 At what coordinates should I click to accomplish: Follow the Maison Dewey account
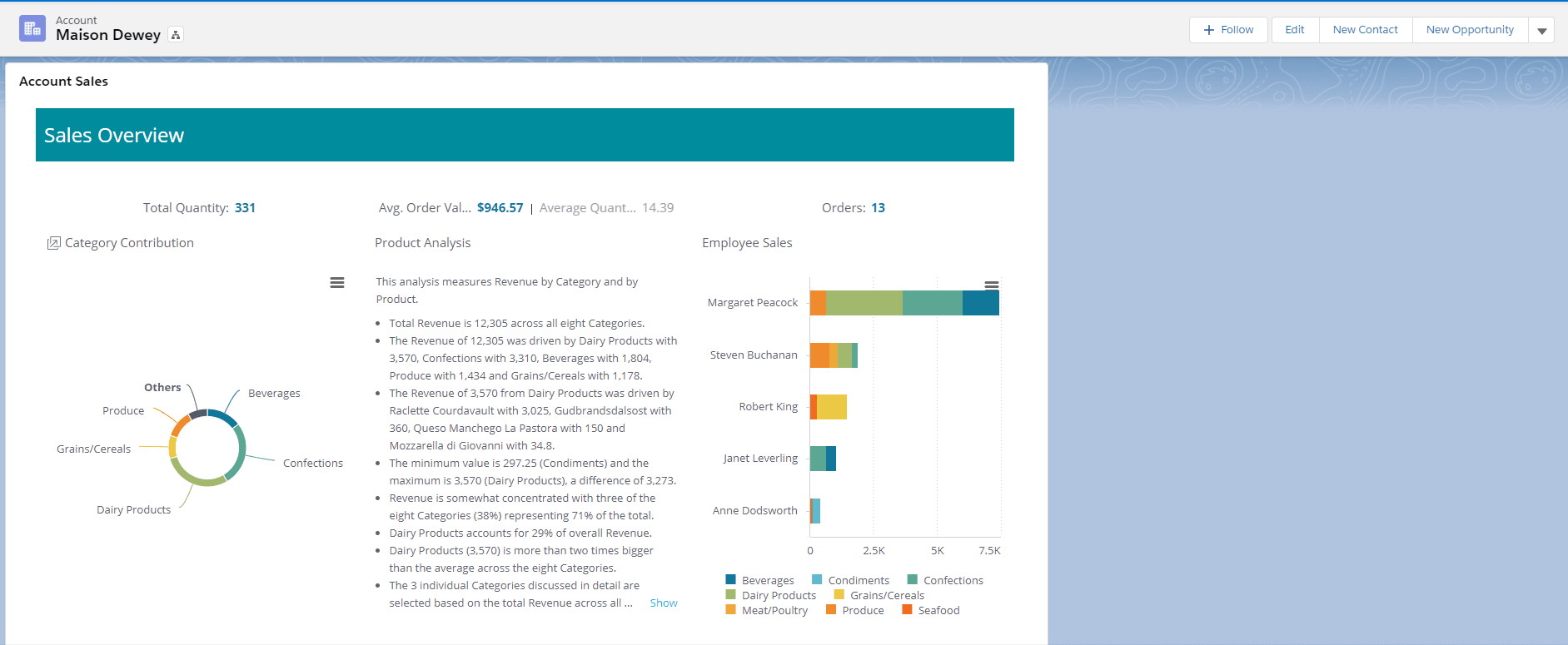coord(1228,30)
